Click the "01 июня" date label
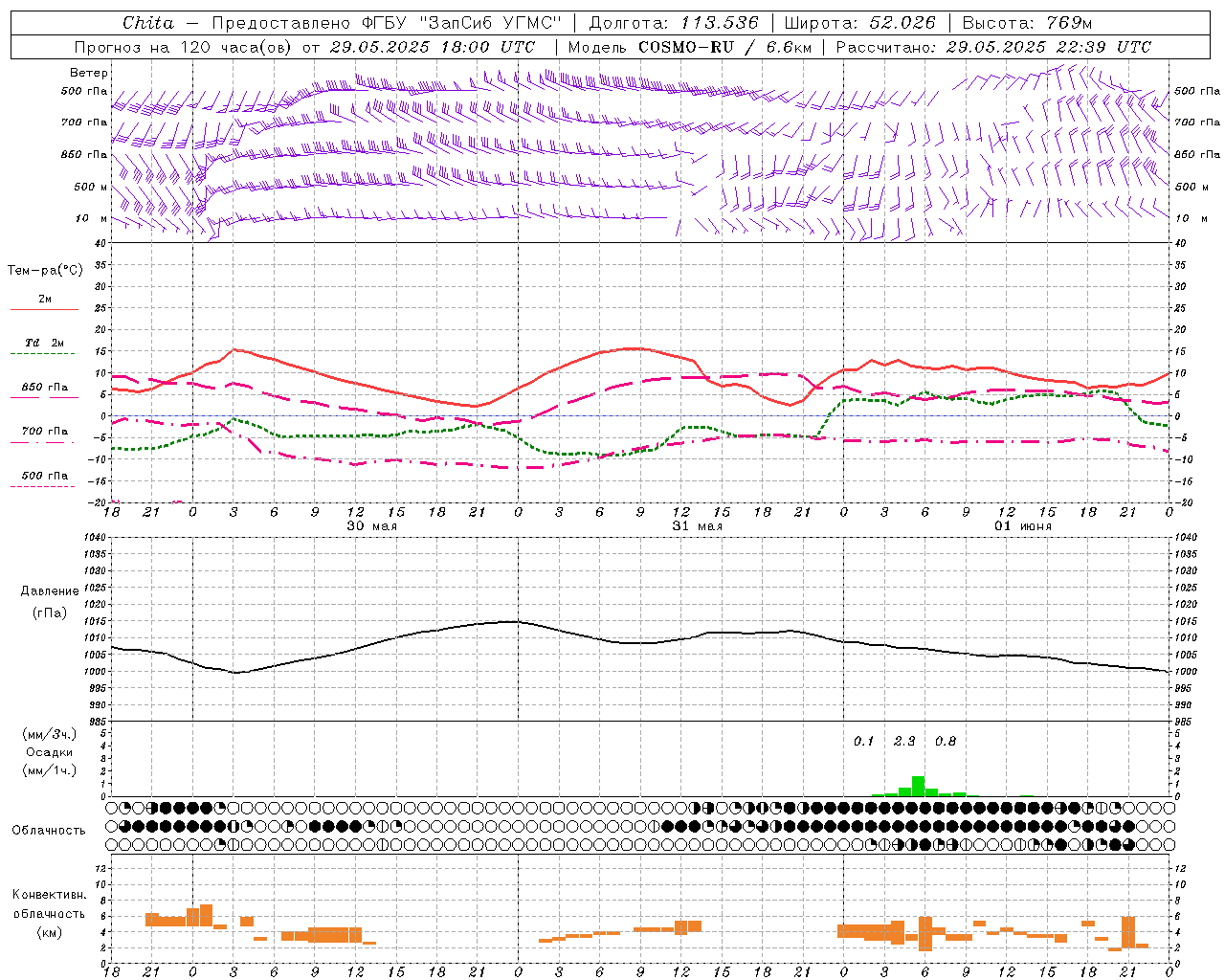The image size is (1225, 980). [x=1022, y=526]
